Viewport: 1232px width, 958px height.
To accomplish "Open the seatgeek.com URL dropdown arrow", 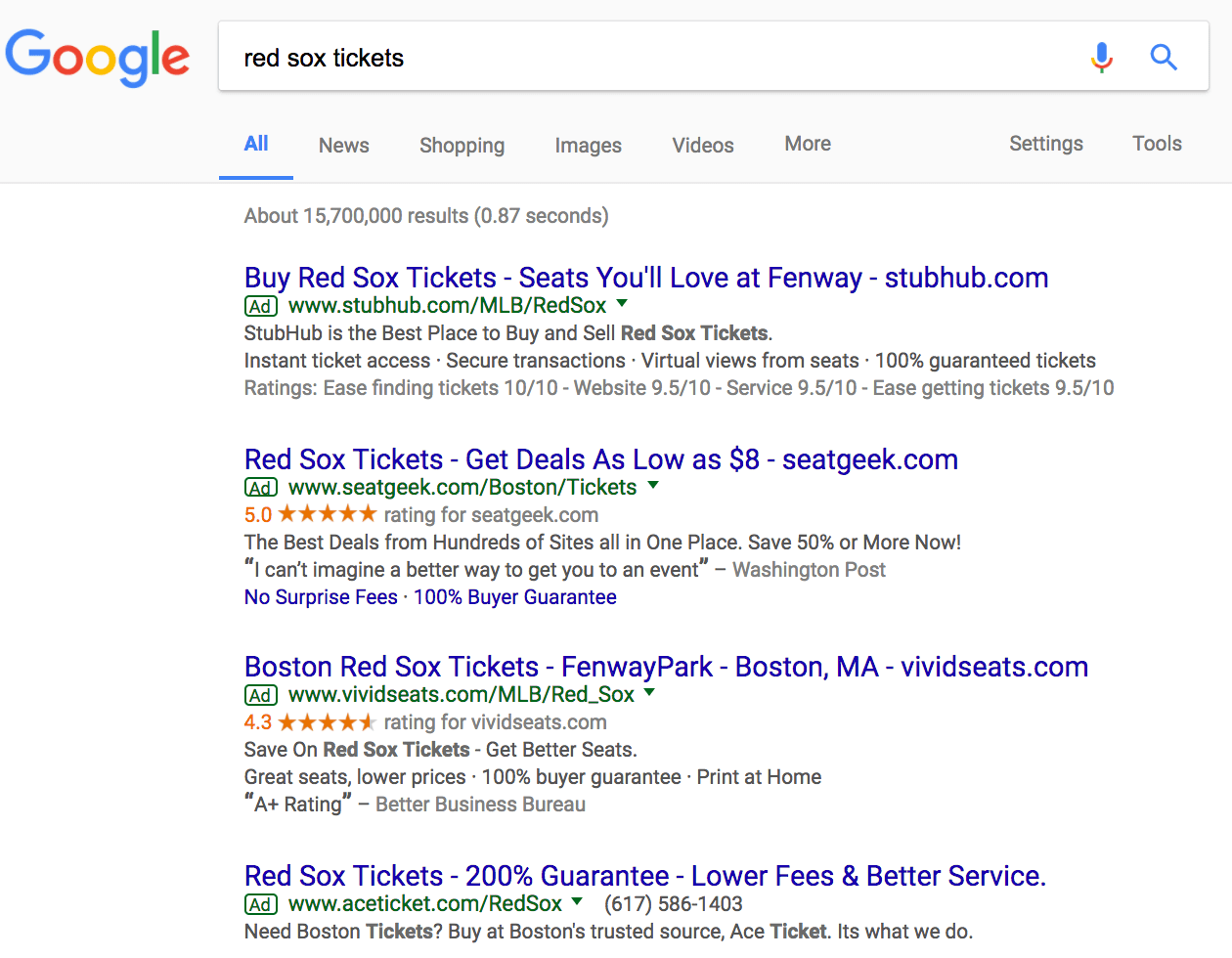I will coord(653,485).
